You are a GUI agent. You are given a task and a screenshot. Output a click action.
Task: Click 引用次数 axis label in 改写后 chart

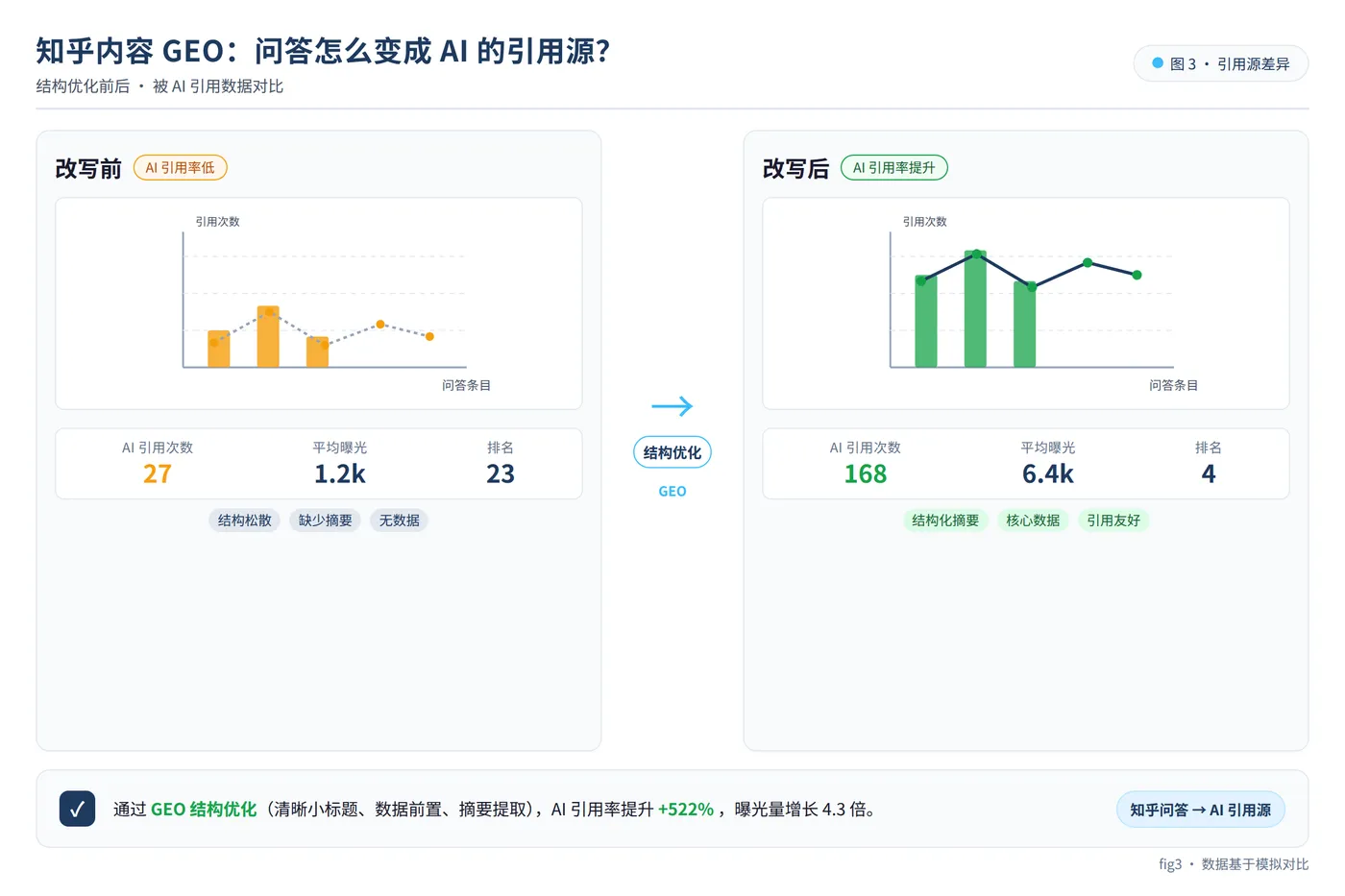coord(925,222)
